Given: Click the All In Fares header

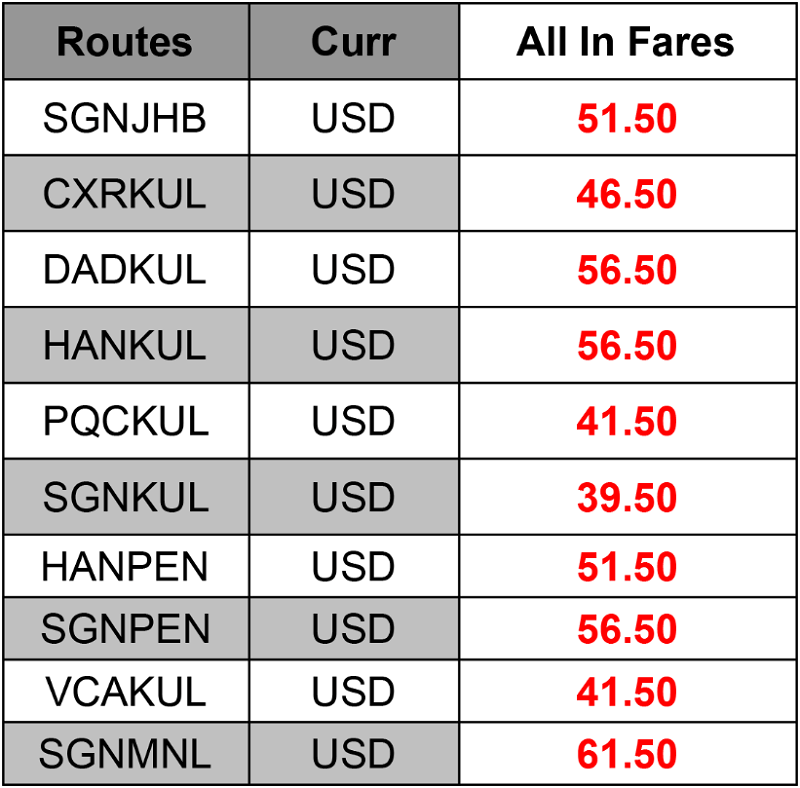Looking at the screenshot, I should pos(626,42).
